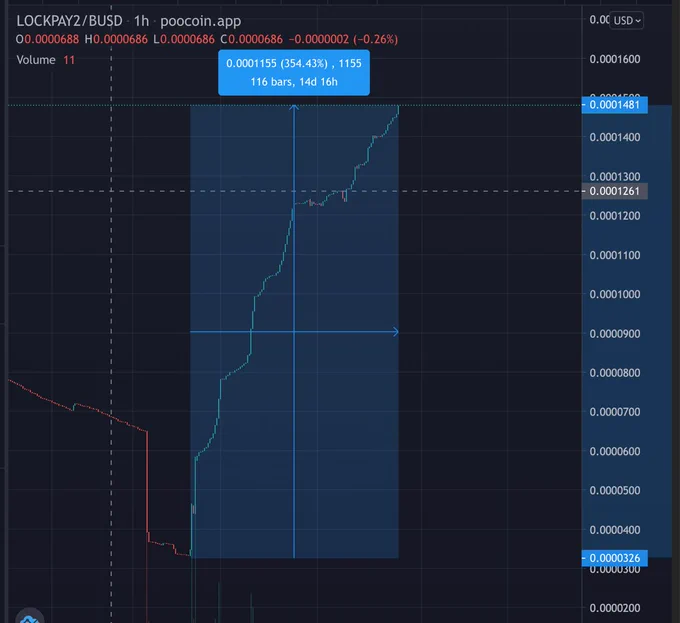This screenshot has width=680, height=623.
Task: Click the 0.0000800 price axis tick
Action: point(615,373)
